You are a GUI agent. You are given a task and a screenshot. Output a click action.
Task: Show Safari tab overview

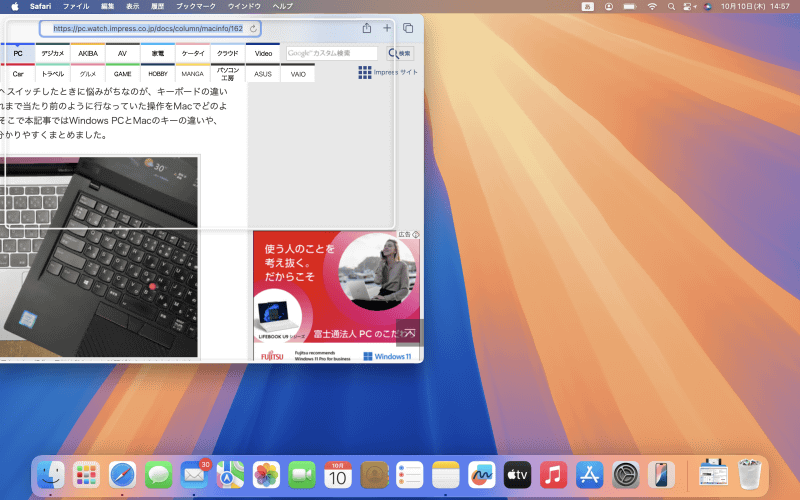pyautogui.click(x=408, y=28)
